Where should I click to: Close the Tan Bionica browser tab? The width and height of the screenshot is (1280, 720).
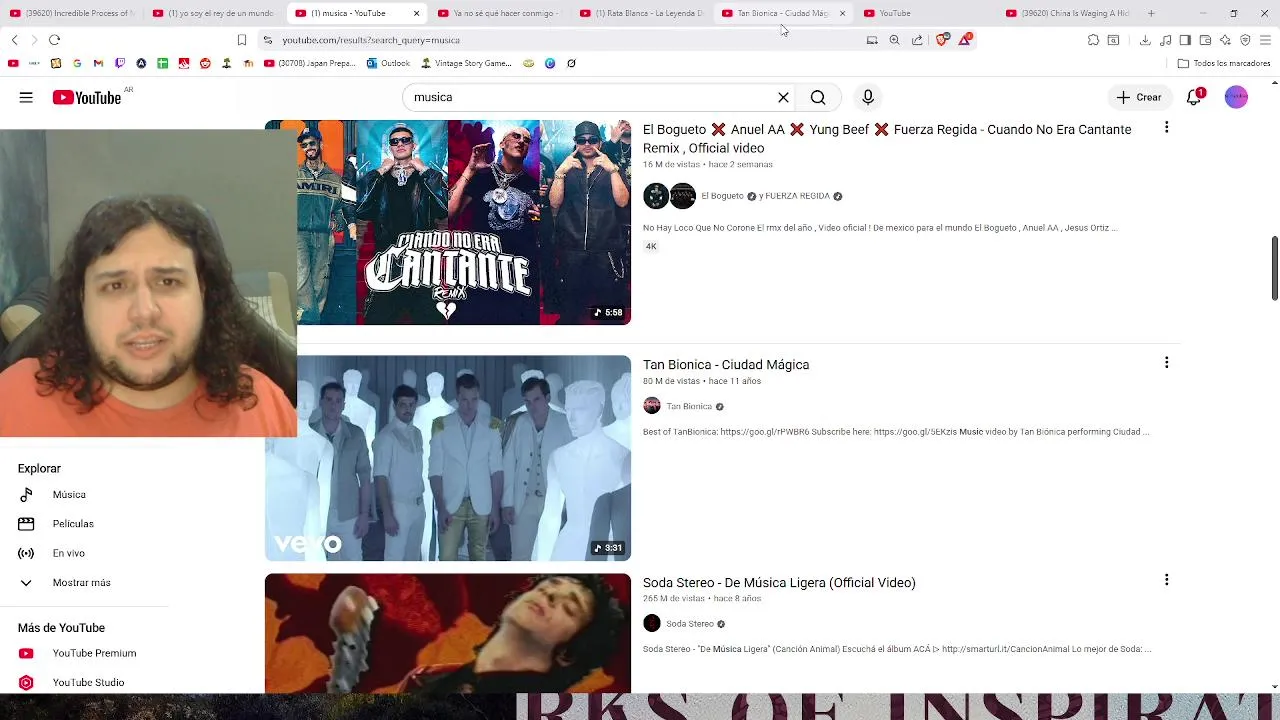842,13
